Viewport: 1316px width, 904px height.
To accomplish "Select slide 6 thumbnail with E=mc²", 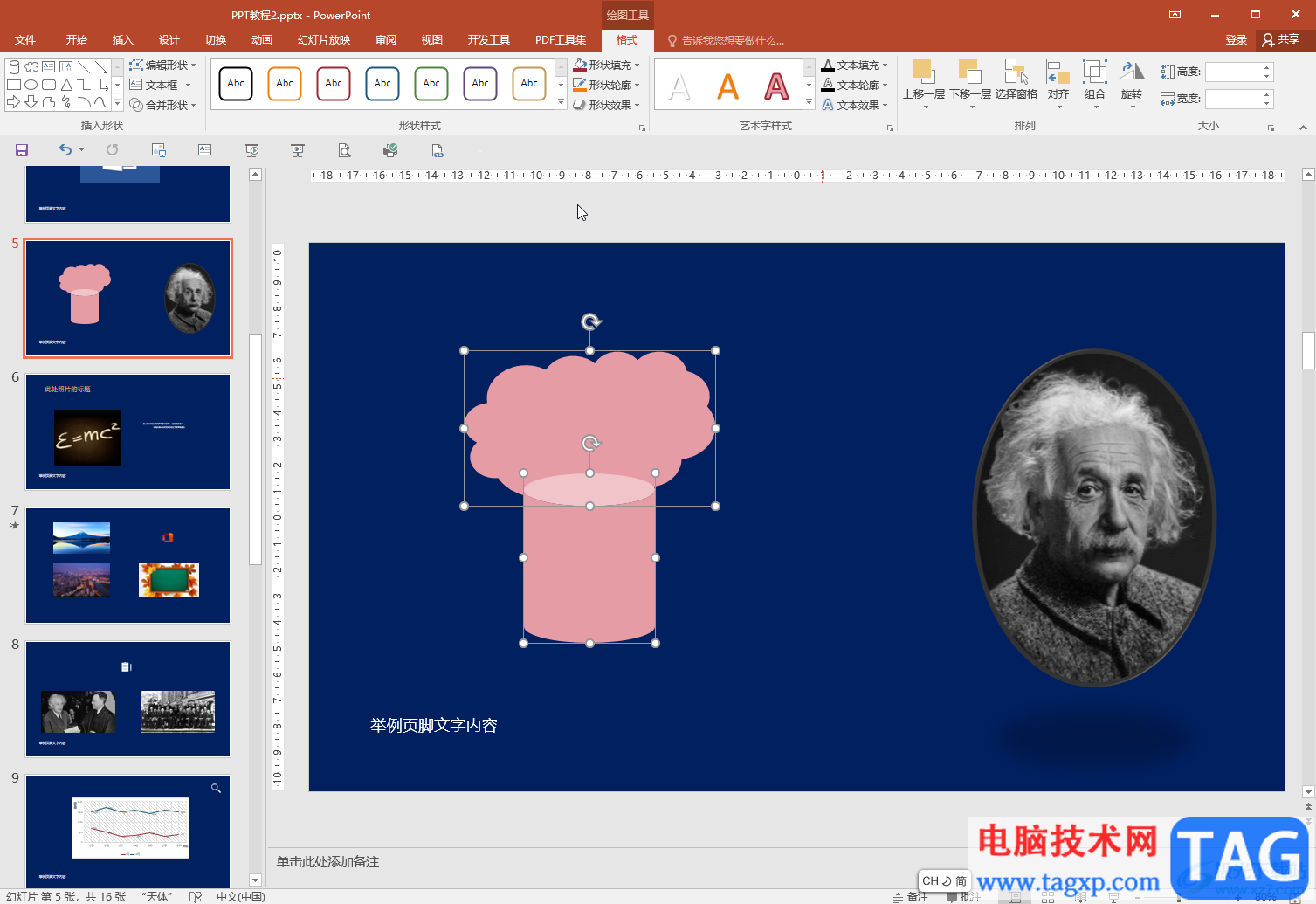I will click(x=128, y=431).
